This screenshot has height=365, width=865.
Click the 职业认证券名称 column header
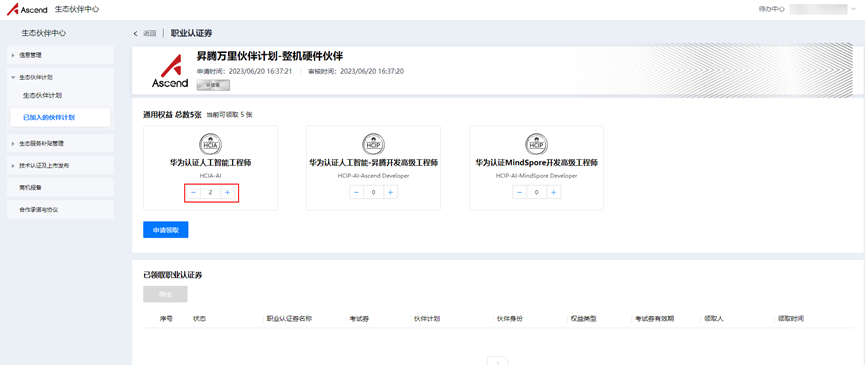pyautogui.click(x=290, y=319)
